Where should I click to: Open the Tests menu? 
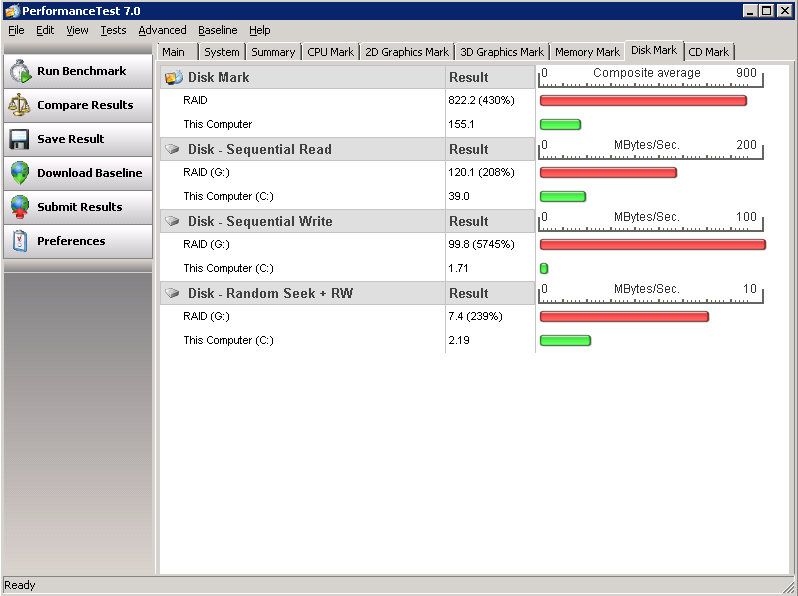[x=113, y=31]
